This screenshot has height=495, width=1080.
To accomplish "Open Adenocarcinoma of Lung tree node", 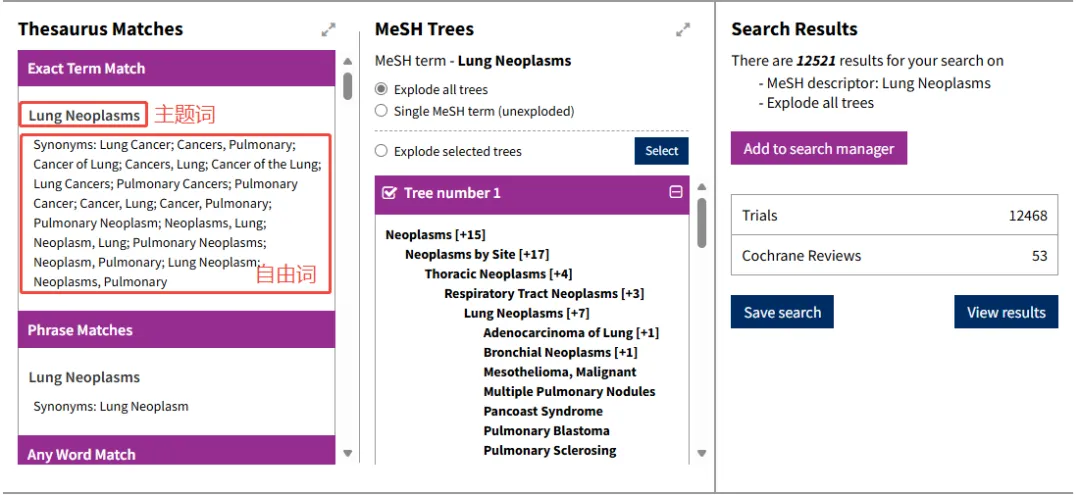I will [571, 333].
